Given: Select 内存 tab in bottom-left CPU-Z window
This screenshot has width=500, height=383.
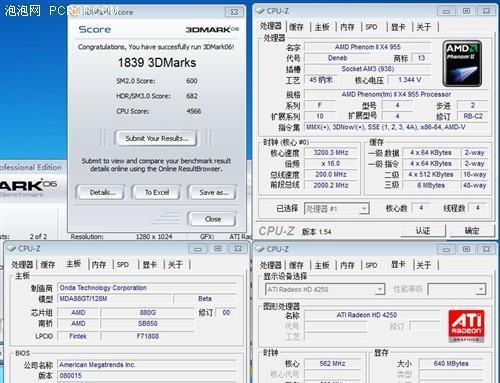Looking at the screenshot, I should pos(99,265).
